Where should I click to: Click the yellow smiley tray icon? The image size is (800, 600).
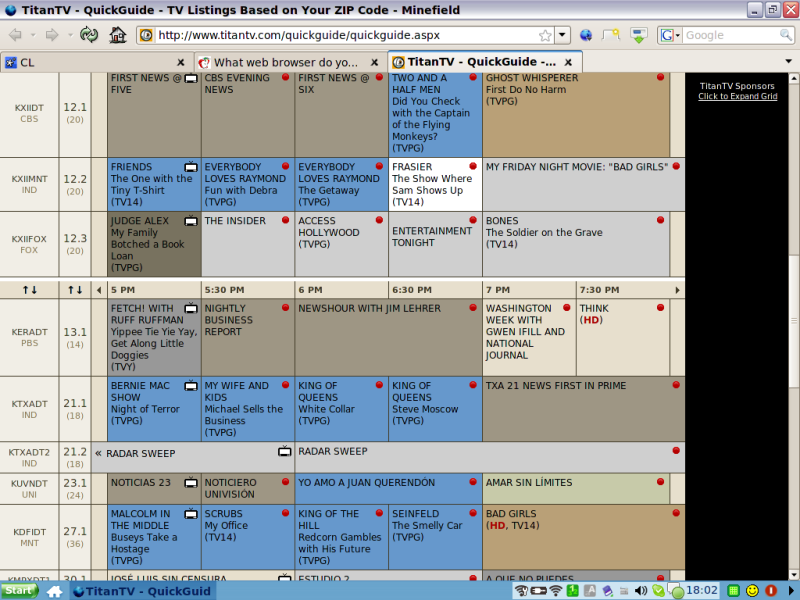752,591
